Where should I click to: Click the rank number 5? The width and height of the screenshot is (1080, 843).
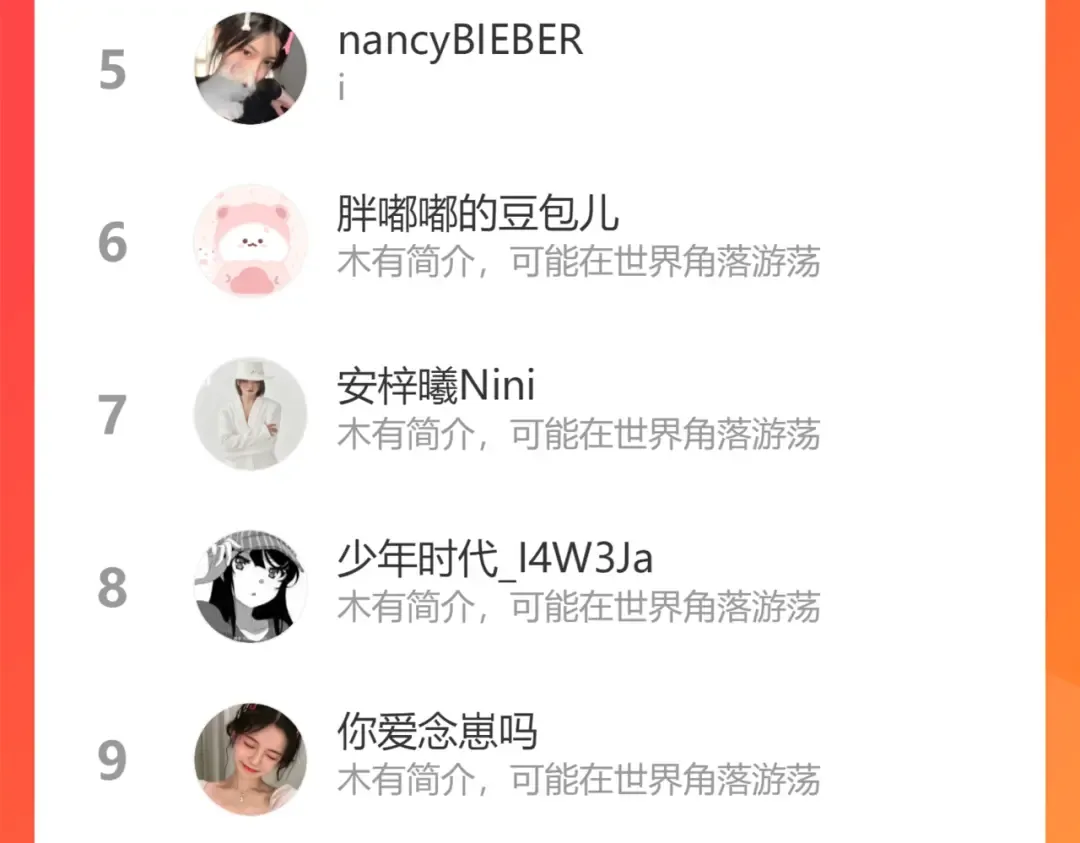pyautogui.click(x=113, y=70)
